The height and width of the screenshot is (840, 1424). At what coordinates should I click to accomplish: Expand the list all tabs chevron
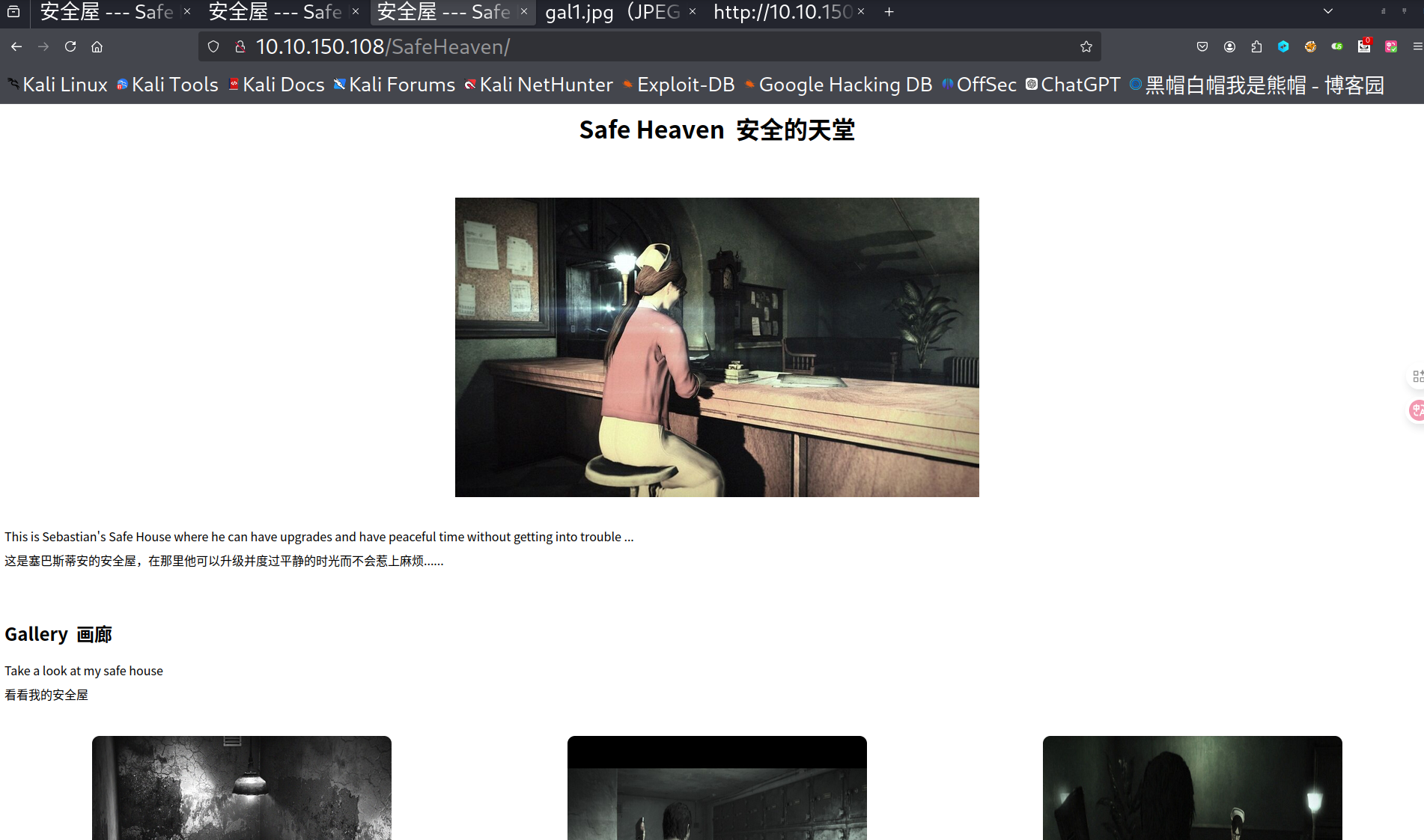[1328, 11]
